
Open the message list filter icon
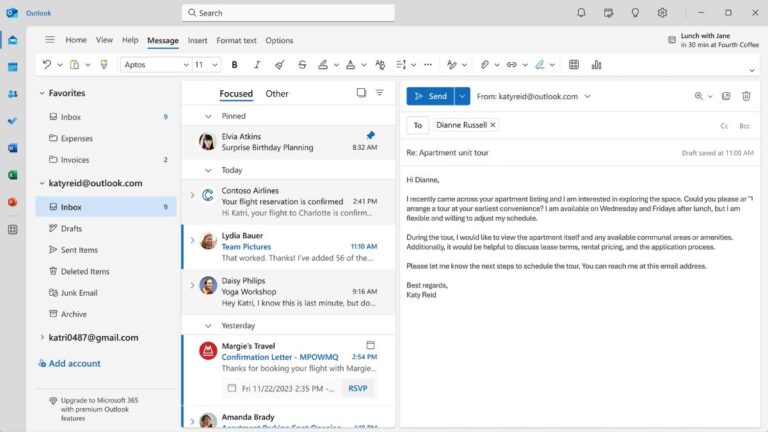380,93
